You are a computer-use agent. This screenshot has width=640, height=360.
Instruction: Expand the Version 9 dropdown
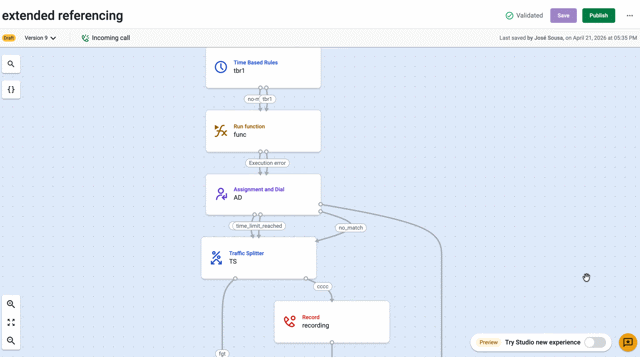(x=40, y=38)
